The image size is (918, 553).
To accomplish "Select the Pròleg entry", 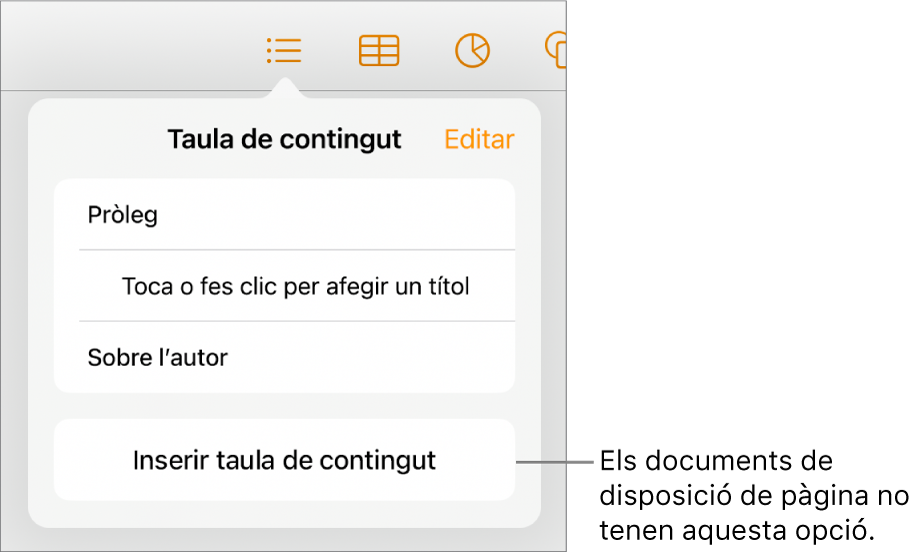I will (285, 215).
